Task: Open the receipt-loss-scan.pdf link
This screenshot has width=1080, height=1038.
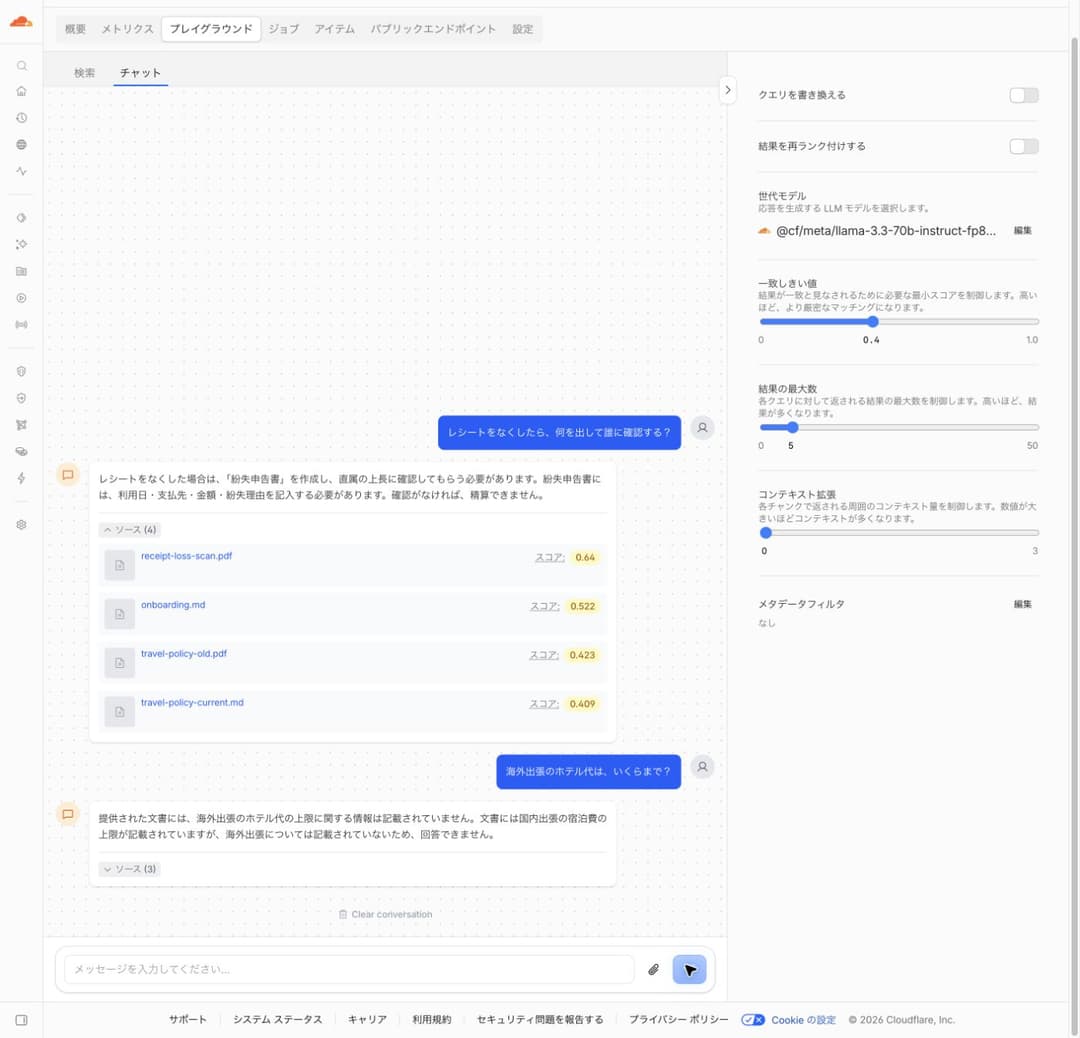Action: [x=186, y=556]
